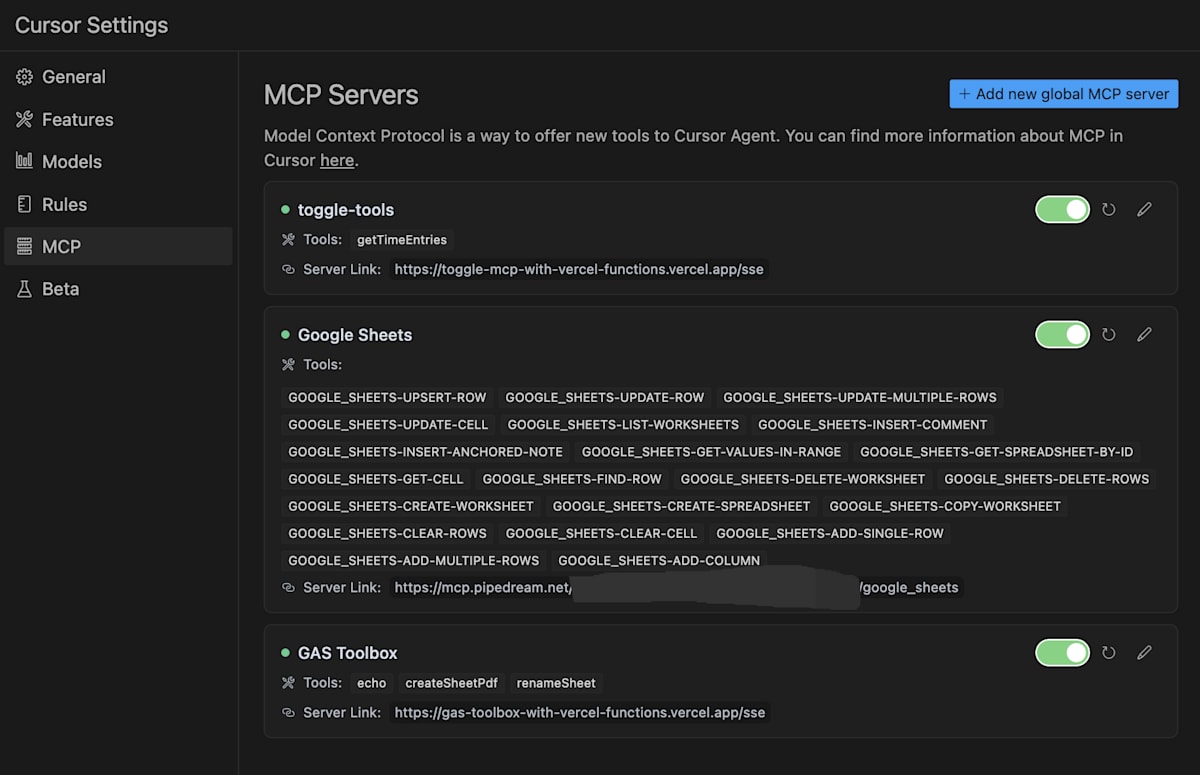The height and width of the screenshot is (775, 1200).
Task: Click the createSheetPdf tool tag
Action: click(451, 683)
